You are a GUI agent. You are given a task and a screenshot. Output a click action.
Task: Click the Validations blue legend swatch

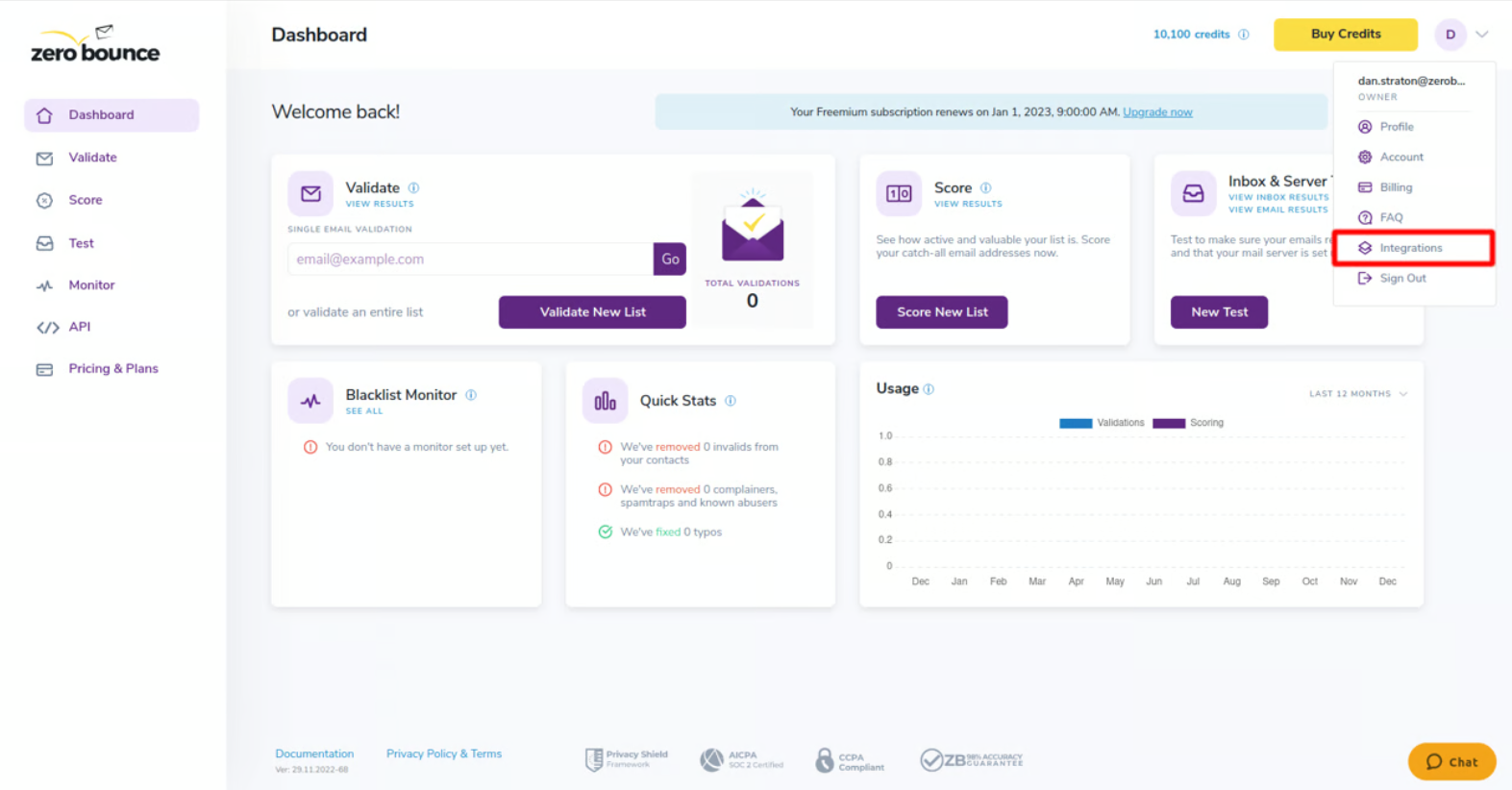pyautogui.click(x=1076, y=423)
